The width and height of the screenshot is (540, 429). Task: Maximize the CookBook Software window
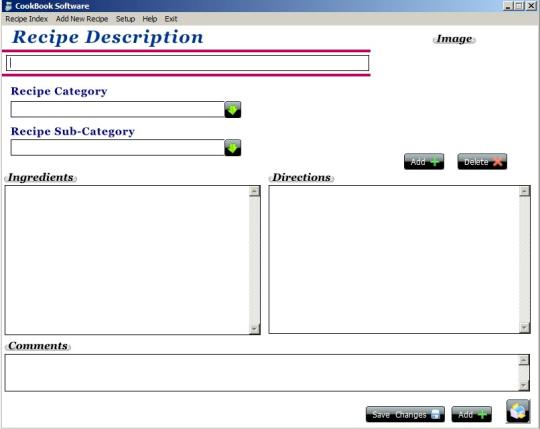[x=519, y=6]
